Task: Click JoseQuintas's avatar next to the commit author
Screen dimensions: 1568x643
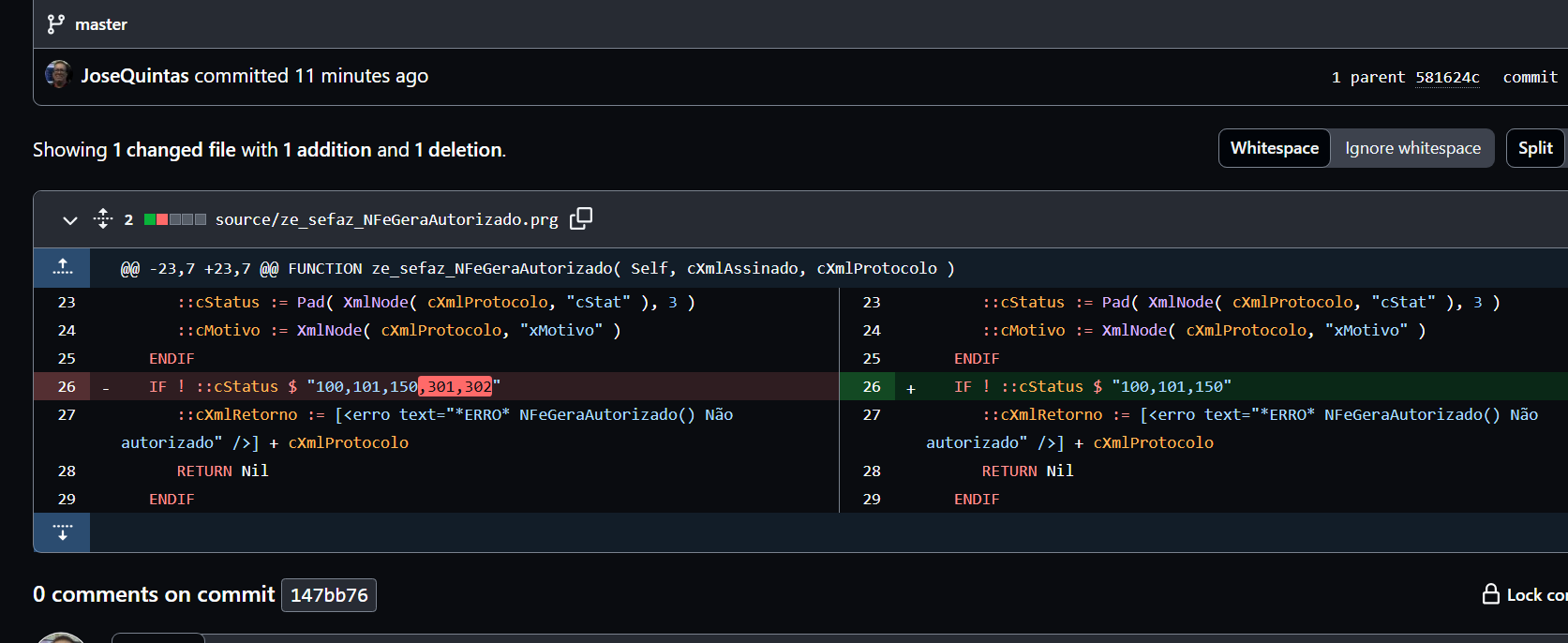Action: pyautogui.click(x=58, y=75)
